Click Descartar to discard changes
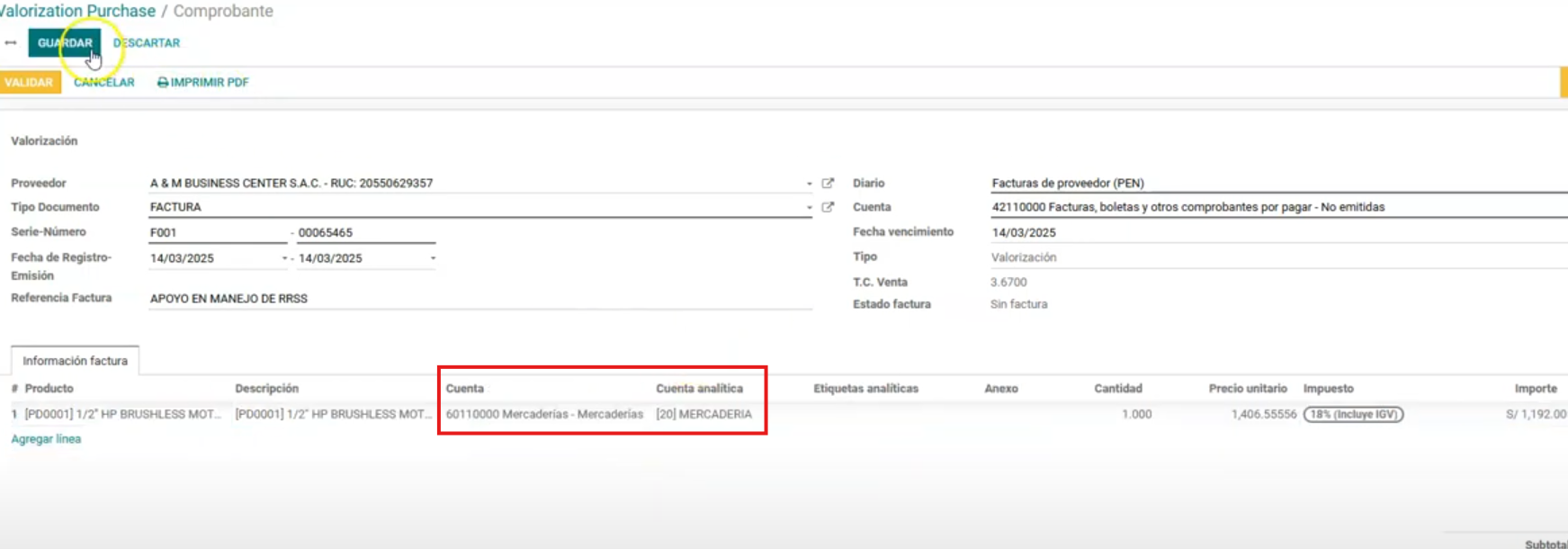The width and height of the screenshot is (1568, 549). click(x=147, y=42)
